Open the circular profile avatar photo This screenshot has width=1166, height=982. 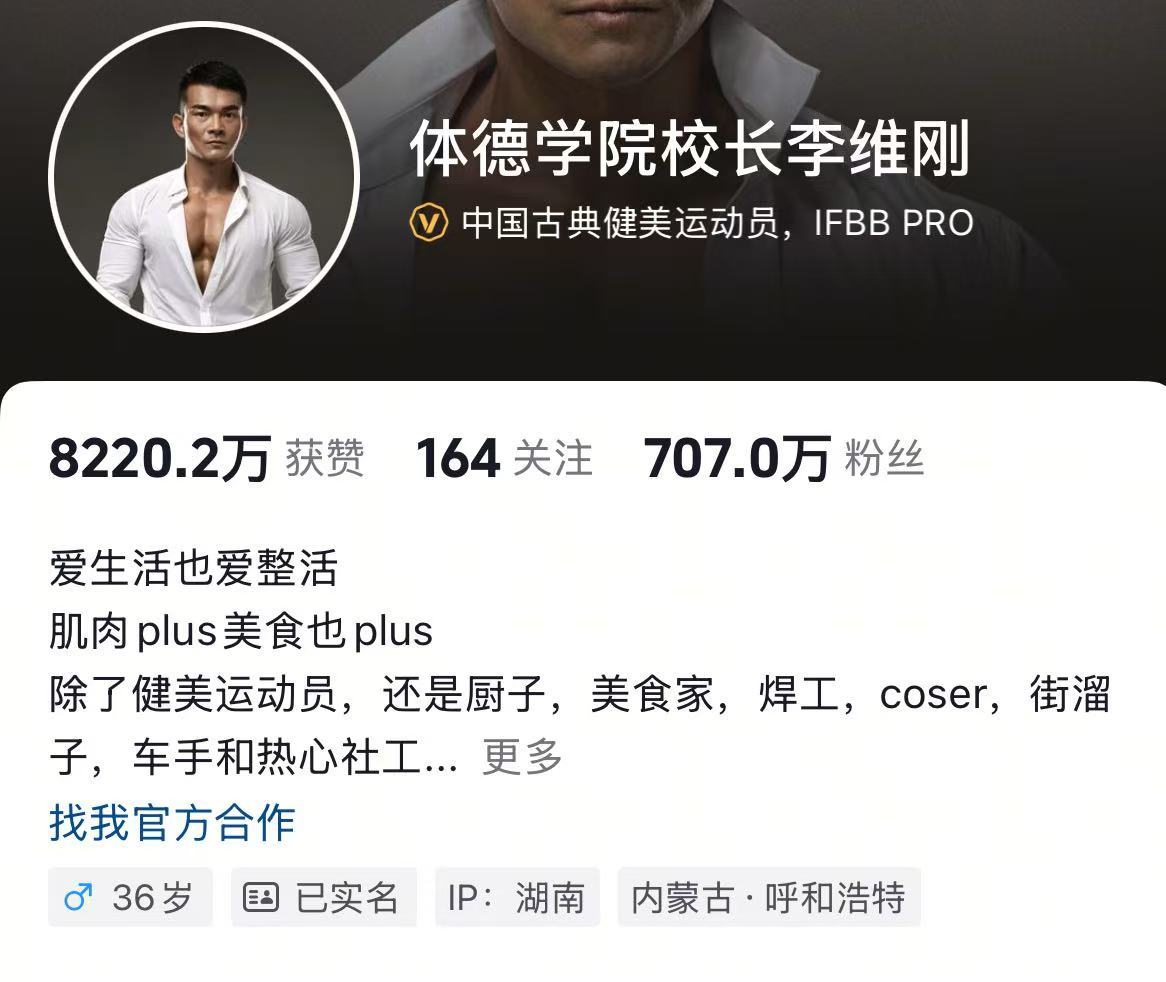pyautogui.click(x=204, y=178)
